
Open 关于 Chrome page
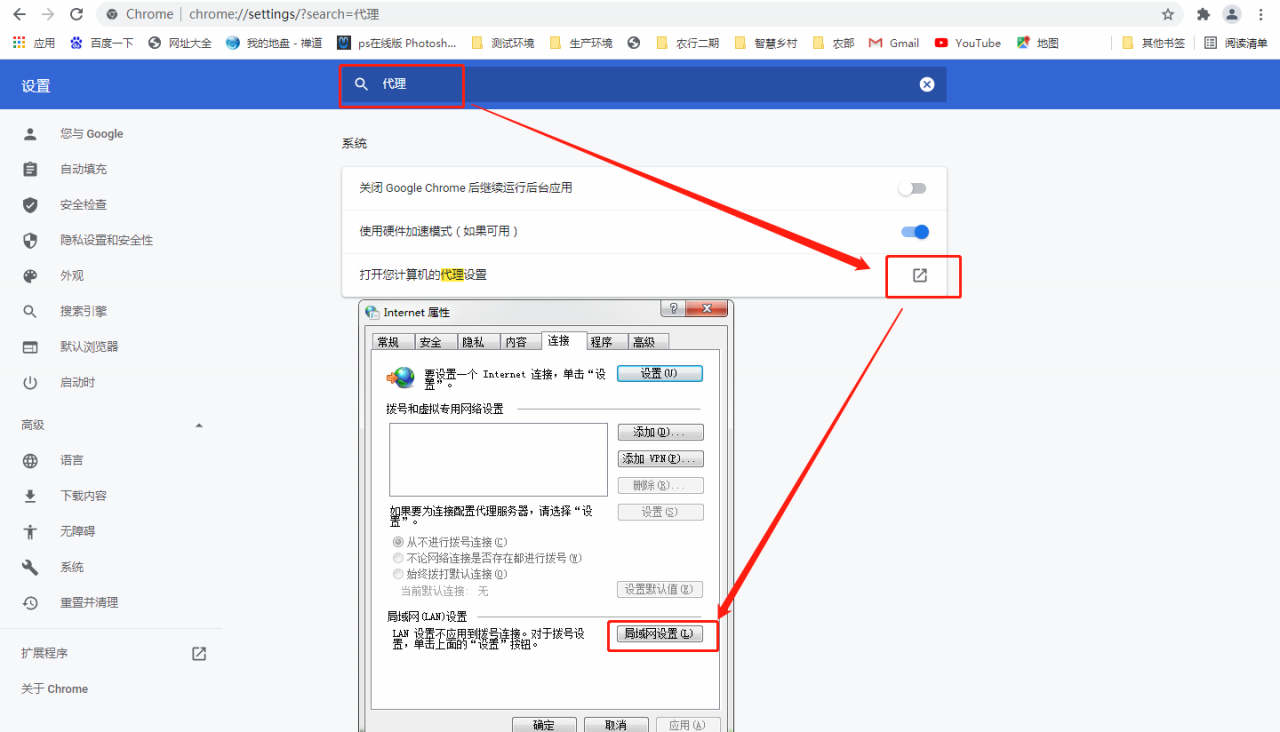tap(55, 689)
